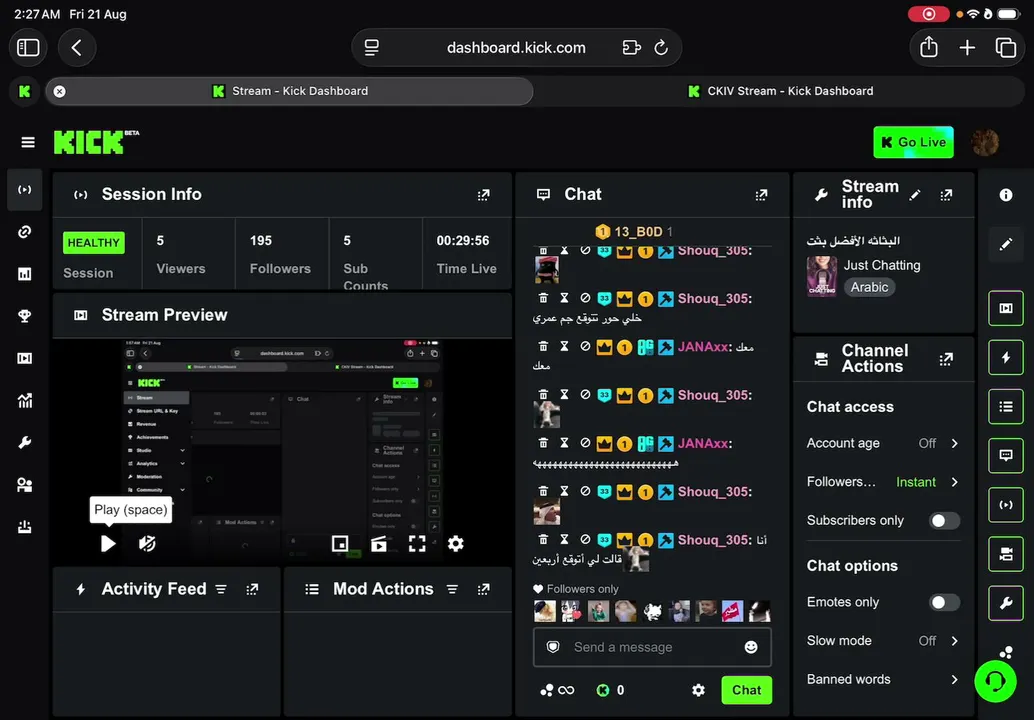
Task: Open the hamburger menu beside KICK logo
Action: coord(28,142)
